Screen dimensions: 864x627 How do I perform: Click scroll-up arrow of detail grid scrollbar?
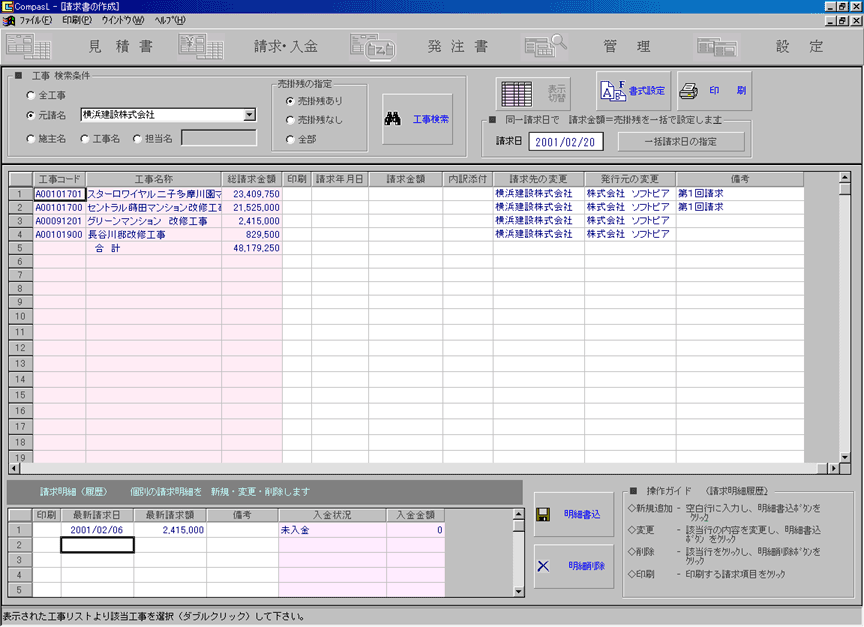pyautogui.click(x=519, y=514)
